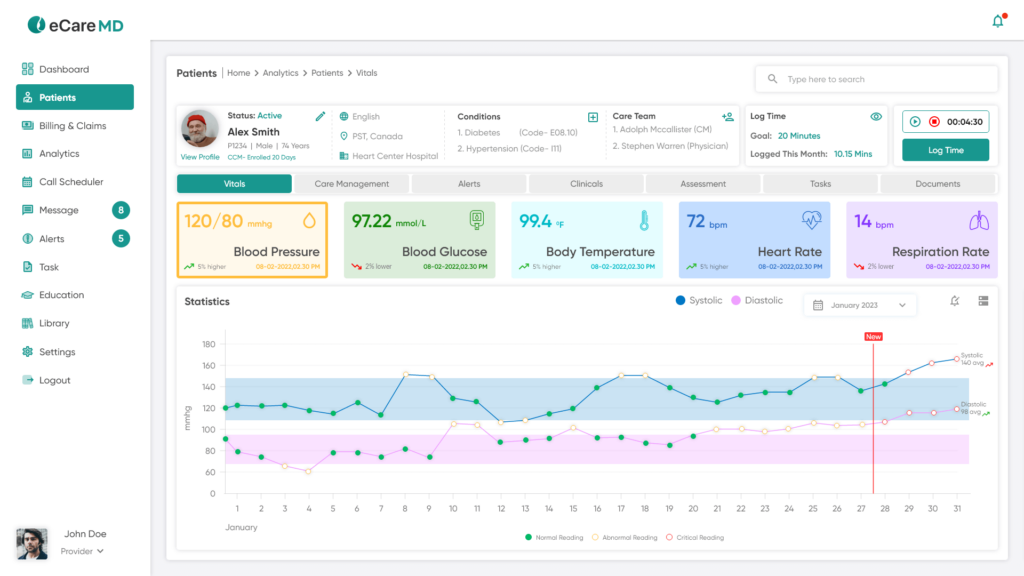Toggle the Diastolic series in the chart legend

tap(759, 300)
